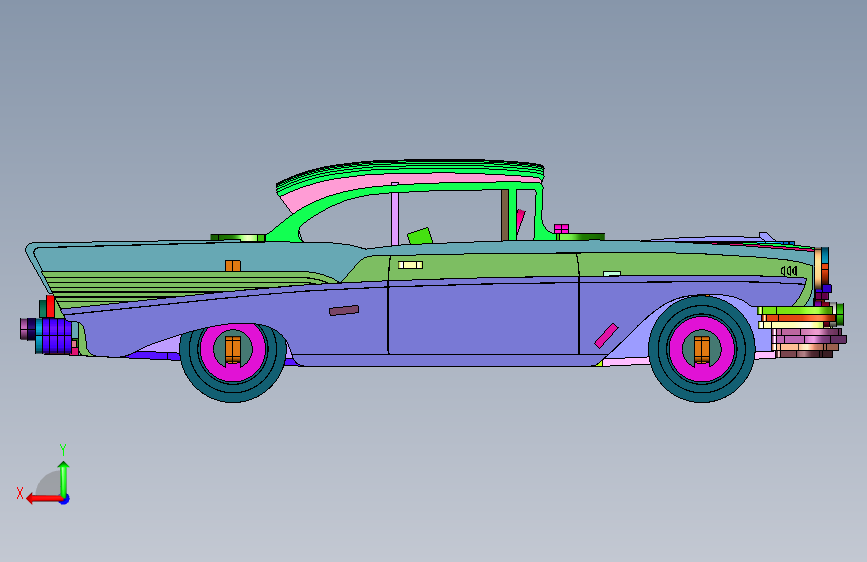
Task: Click the blue Z axis dot on the triad
Action: pyautogui.click(x=65, y=500)
